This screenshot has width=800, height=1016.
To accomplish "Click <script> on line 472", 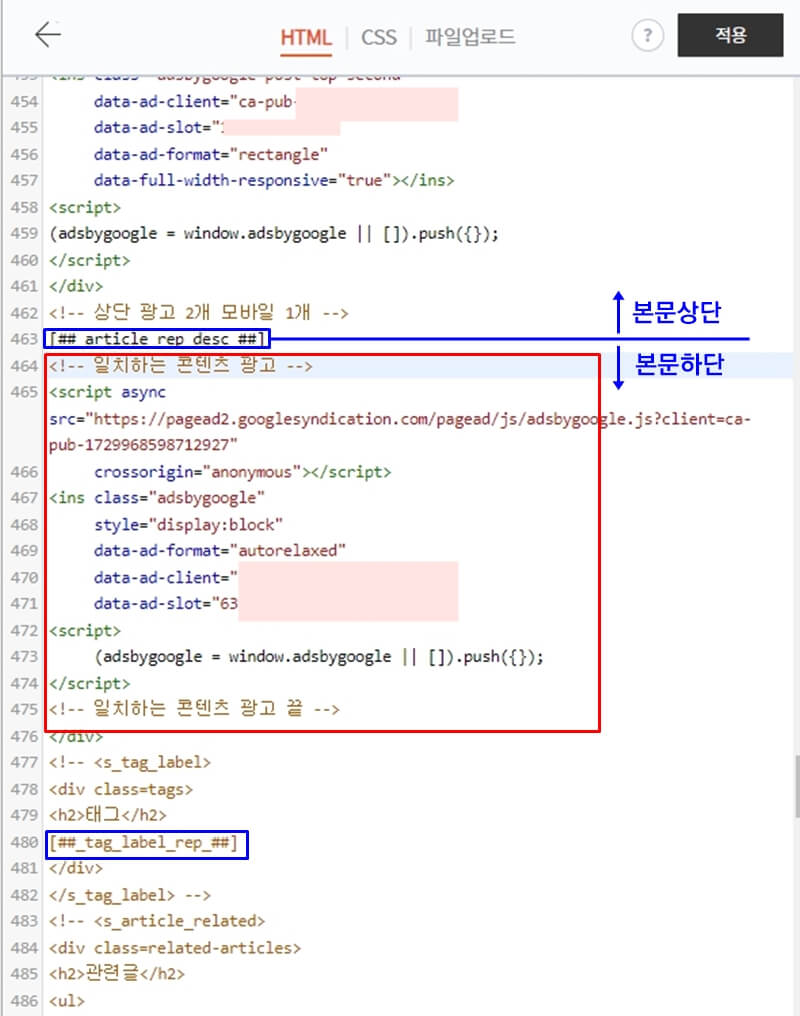I will tap(85, 631).
